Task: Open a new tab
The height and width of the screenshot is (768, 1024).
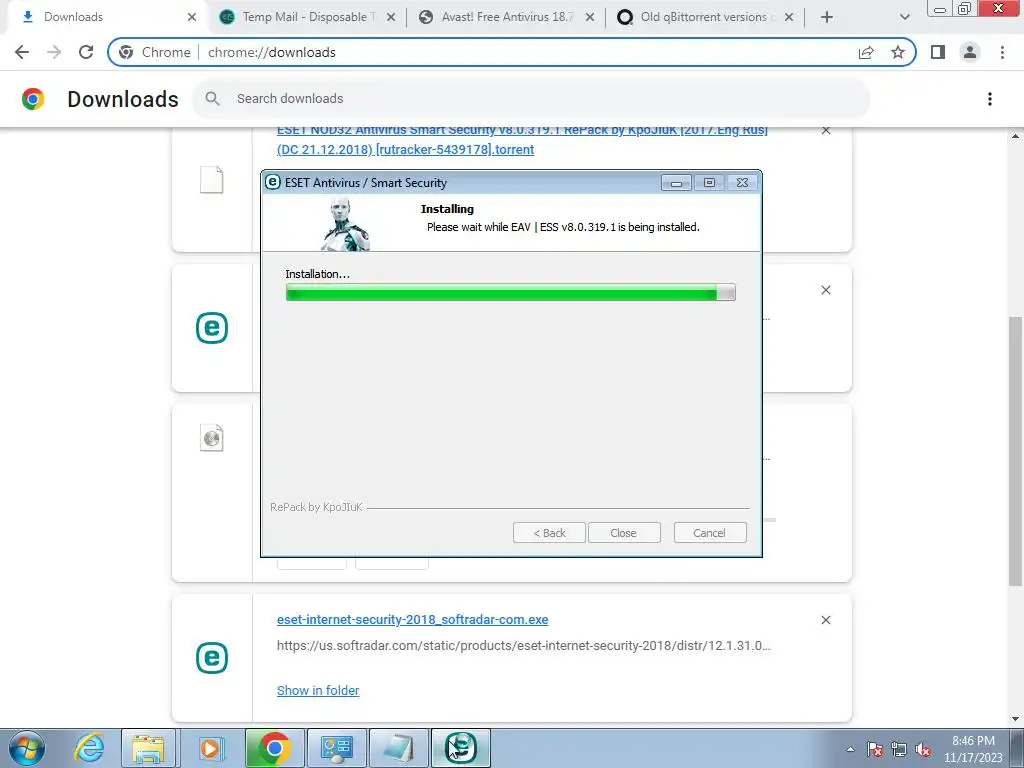Action: click(826, 18)
